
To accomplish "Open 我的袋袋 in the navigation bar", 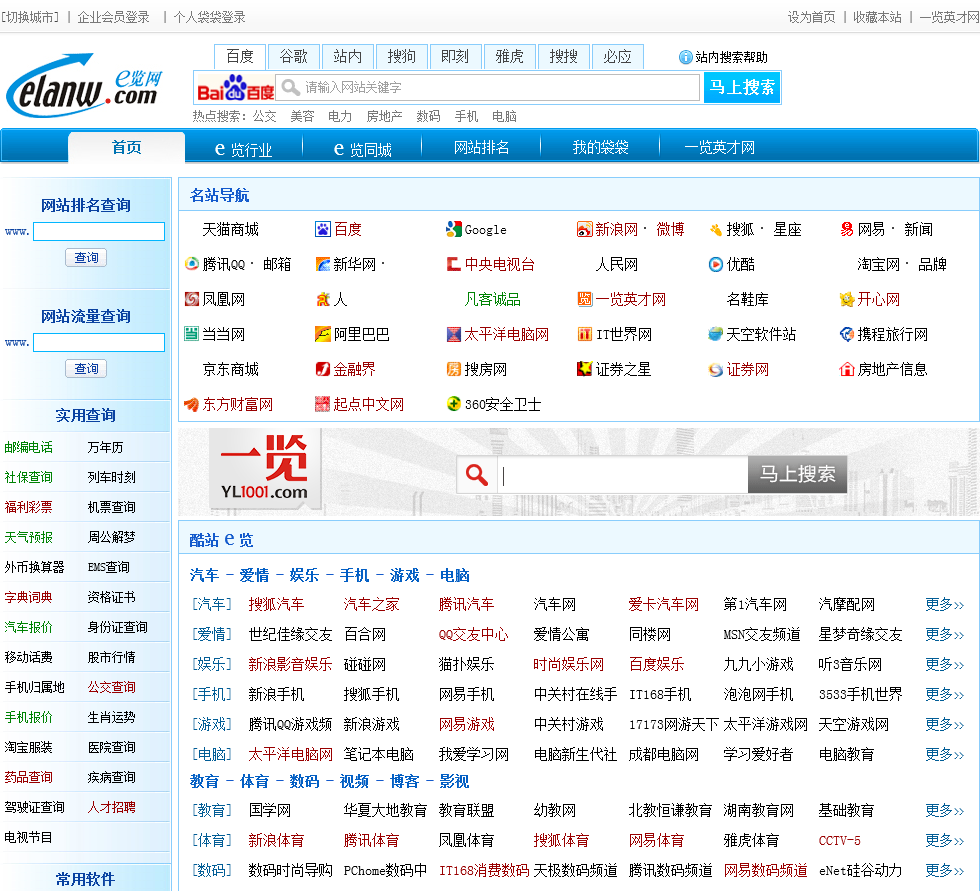I will [600, 147].
